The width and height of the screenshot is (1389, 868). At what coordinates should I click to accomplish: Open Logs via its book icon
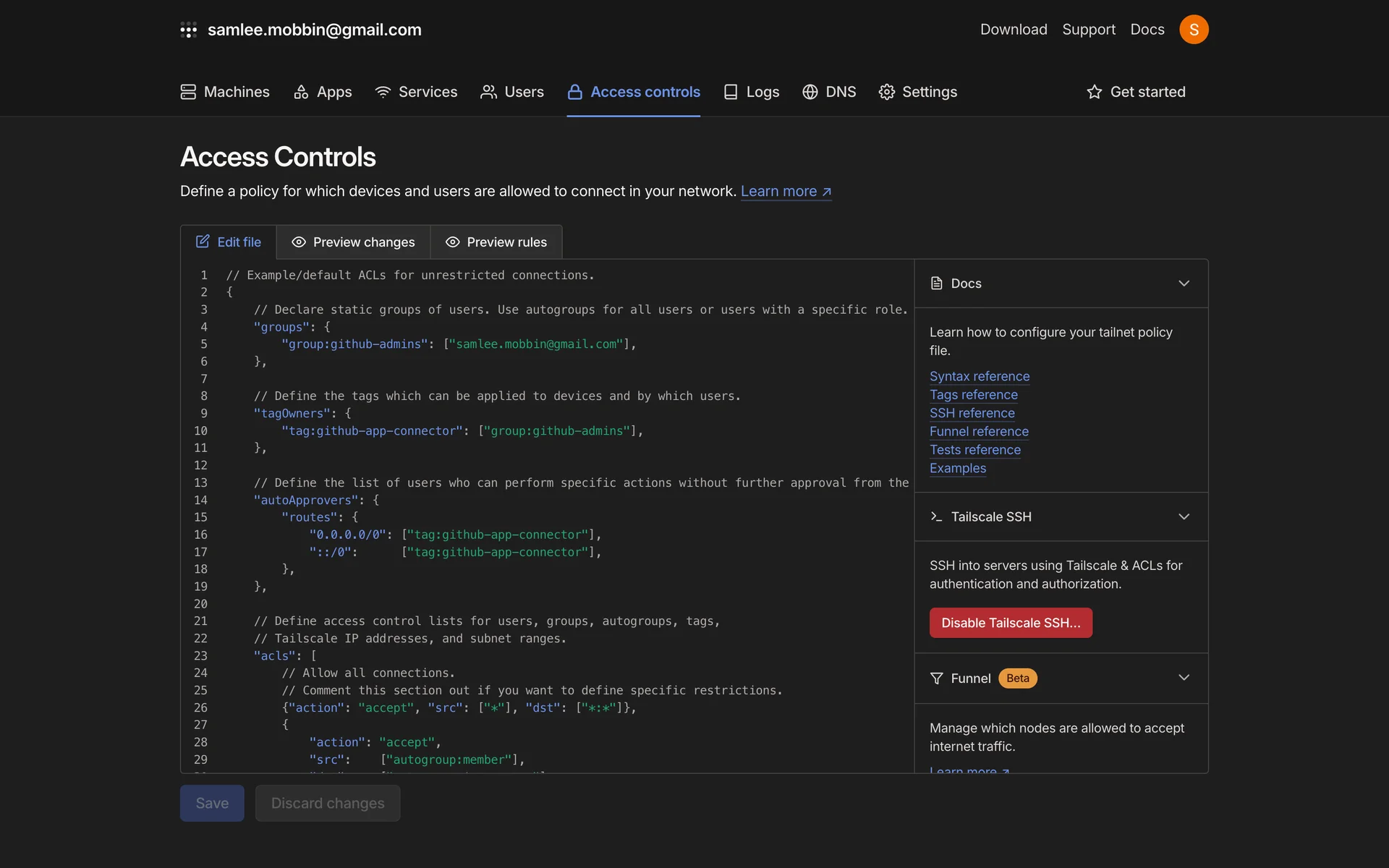coord(731,92)
